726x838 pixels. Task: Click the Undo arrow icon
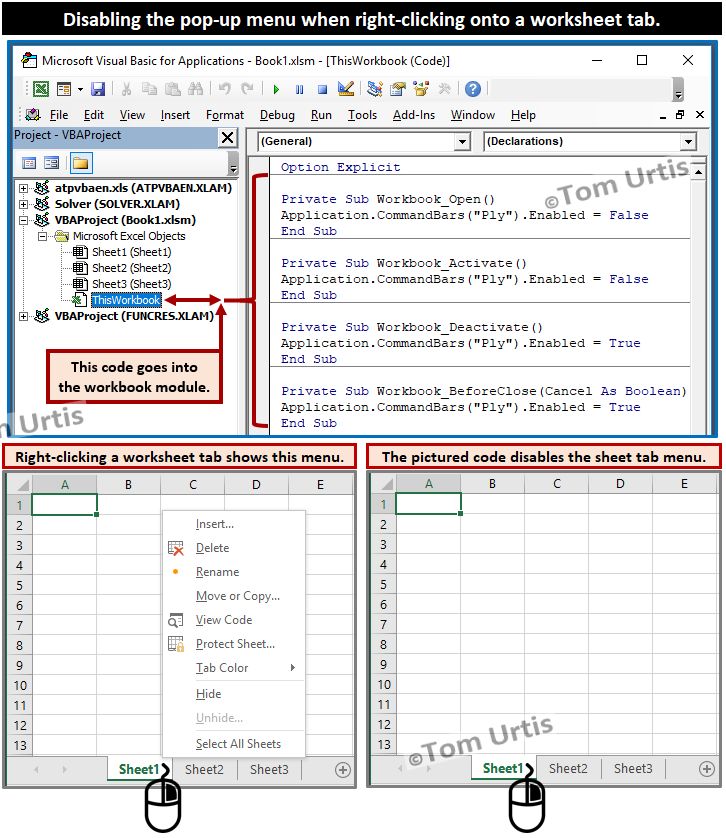pos(225,89)
